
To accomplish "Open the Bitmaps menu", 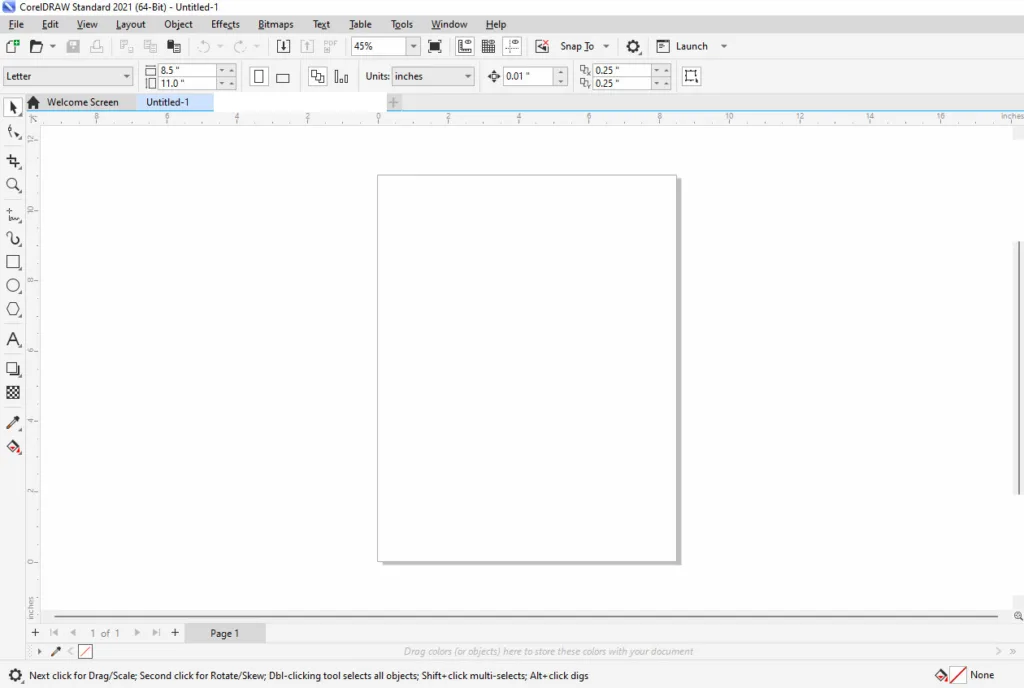I will 276,24.
